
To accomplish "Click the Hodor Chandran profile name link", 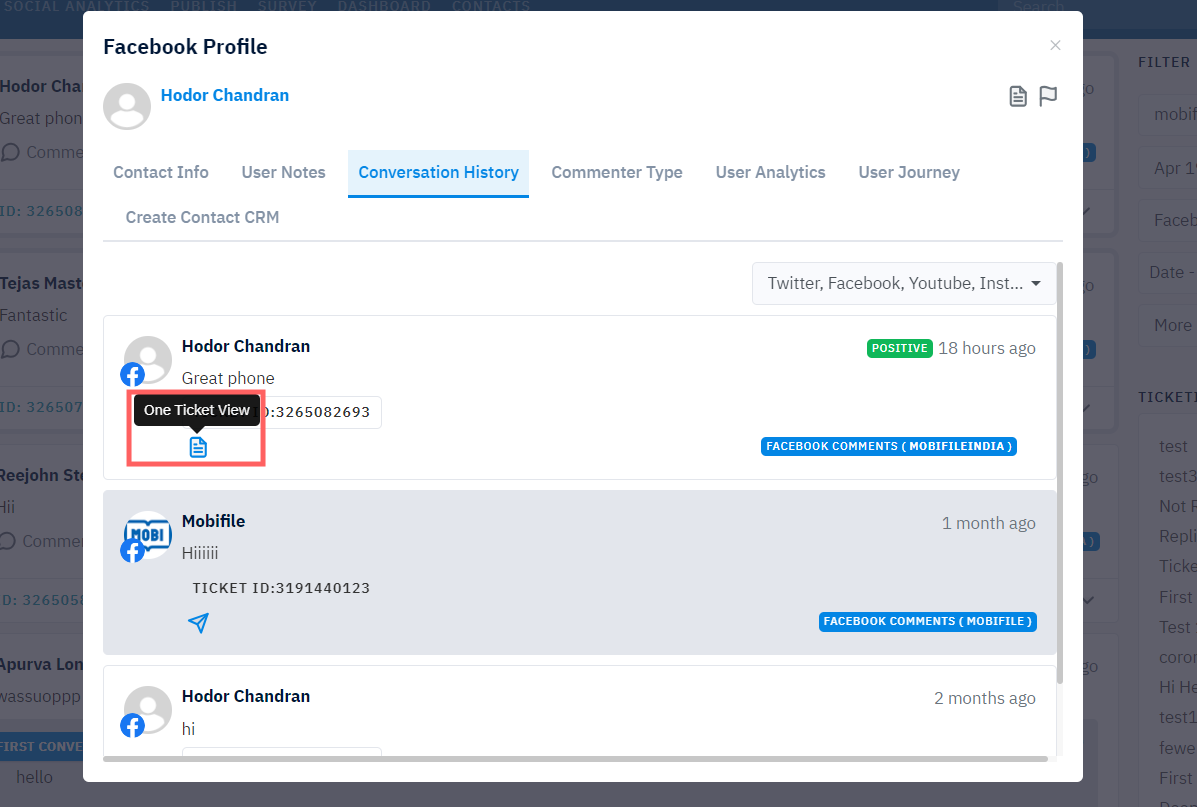I will [x=224, y=95].
